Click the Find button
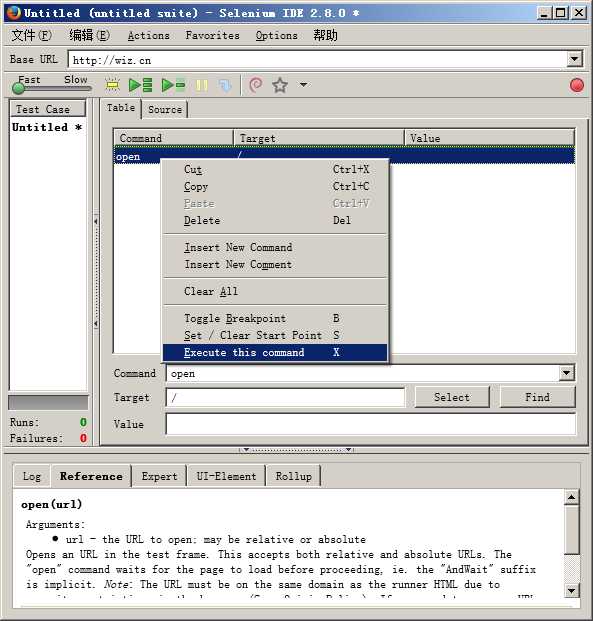This screenshot has height=621, width=593. 538,397
